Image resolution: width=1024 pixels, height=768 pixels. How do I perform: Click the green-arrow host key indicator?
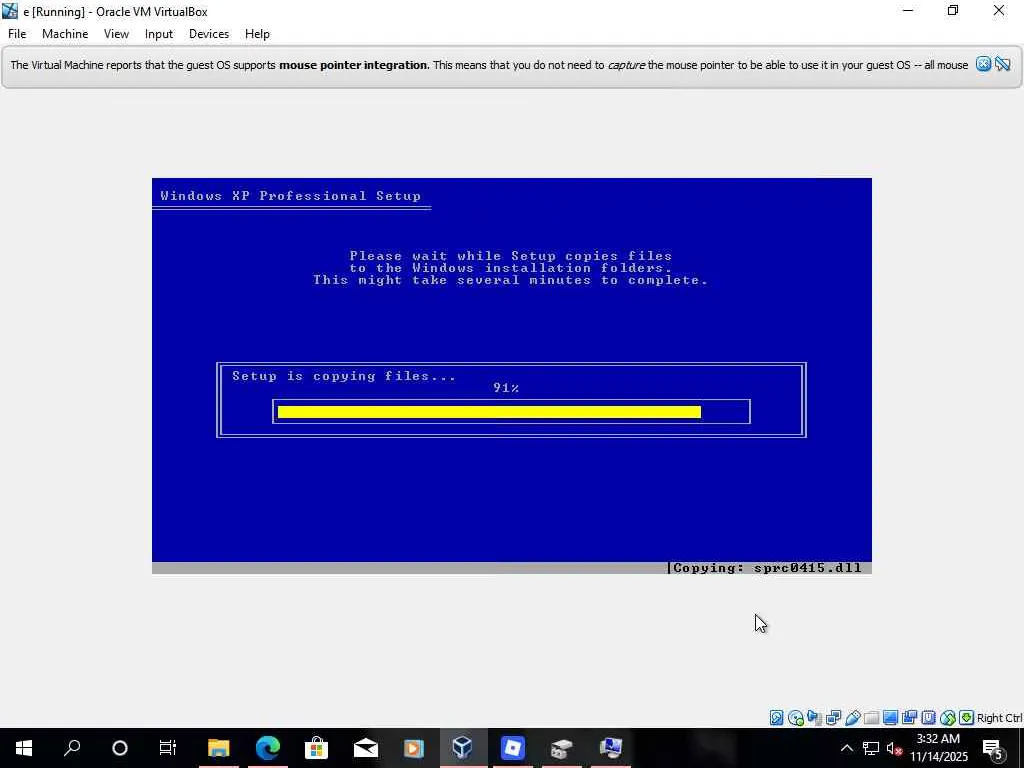[x=967, y=718]
